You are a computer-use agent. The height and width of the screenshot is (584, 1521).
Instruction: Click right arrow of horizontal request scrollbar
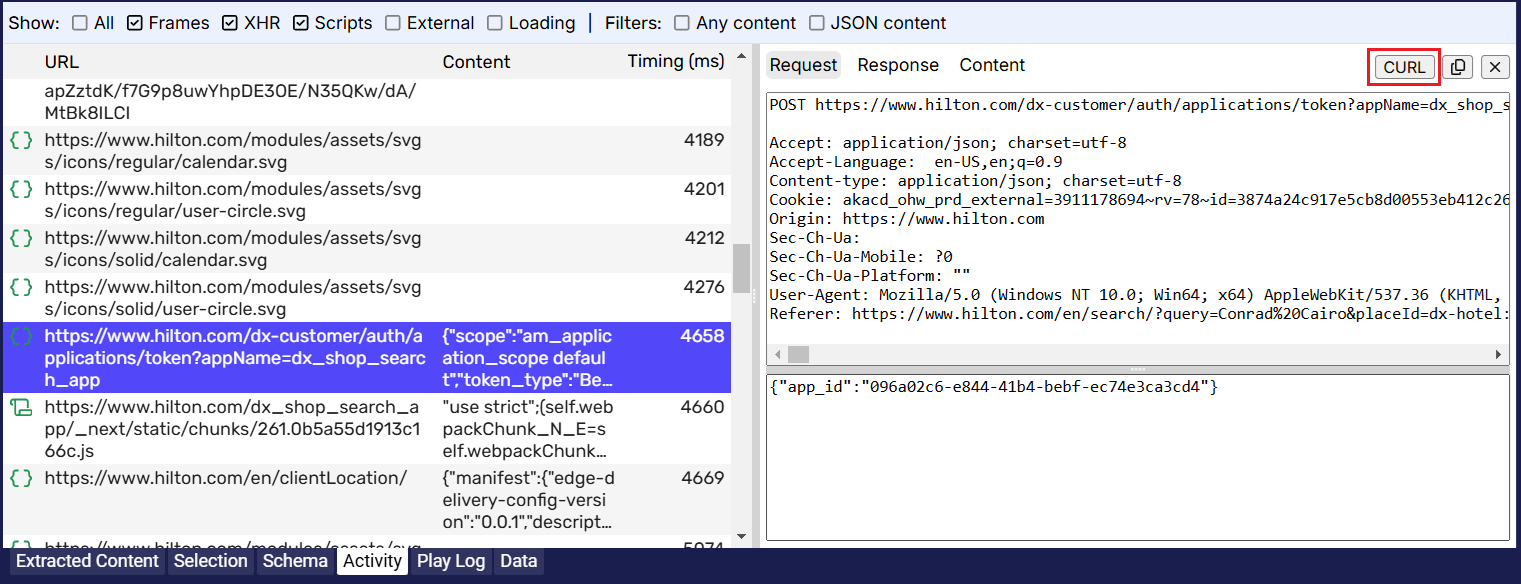click(x=1498, y=355)
